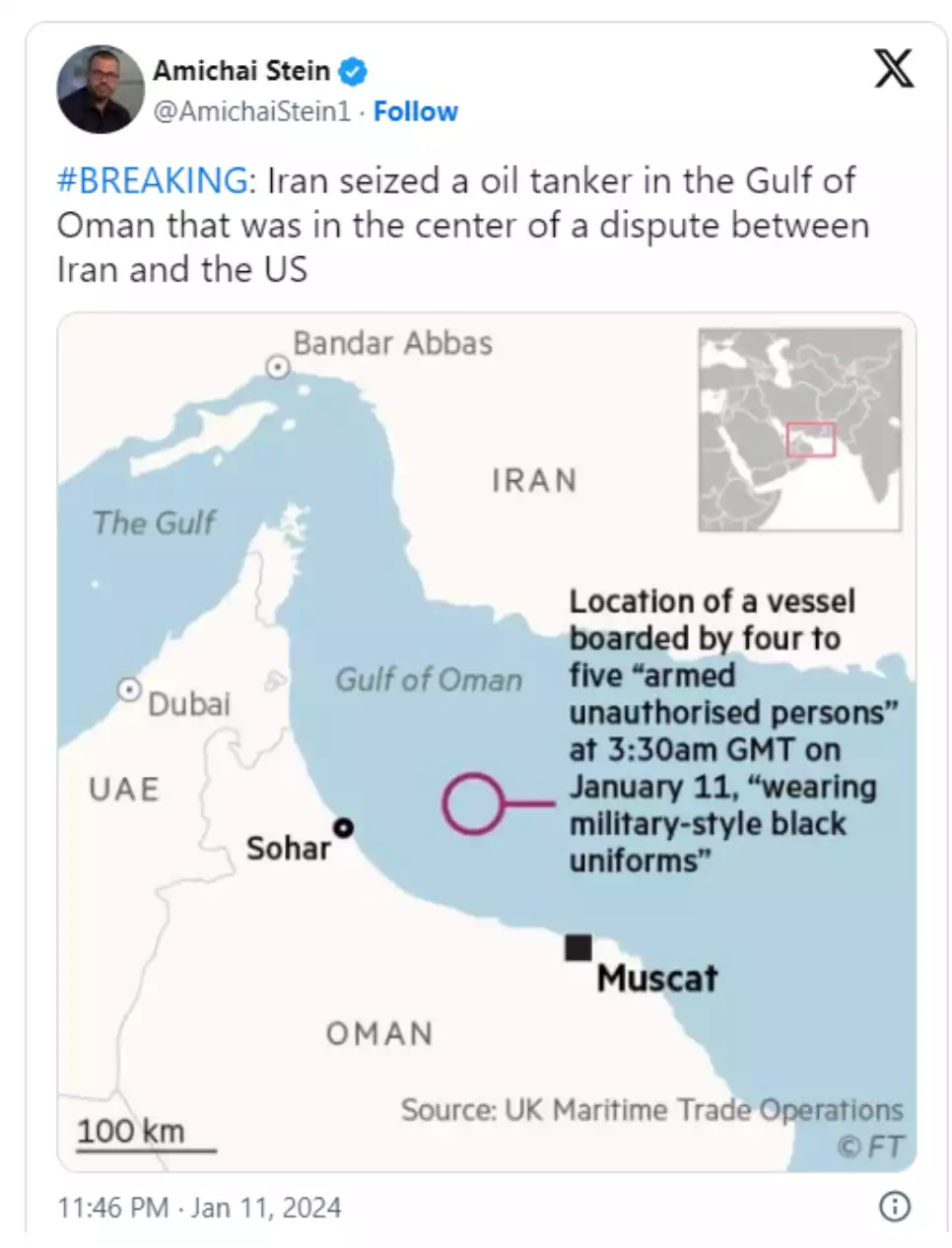Click the UK Maritime Trade Operations source text
This screenshot has width=952, height=1248.
(651, 1110)
